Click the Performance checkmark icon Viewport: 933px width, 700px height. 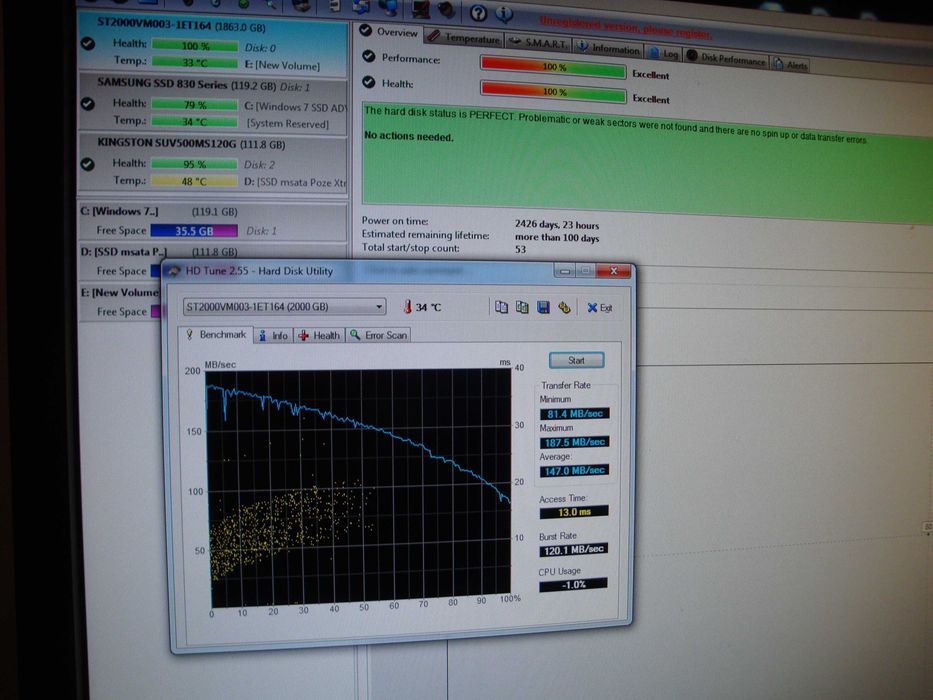(369, 57)
